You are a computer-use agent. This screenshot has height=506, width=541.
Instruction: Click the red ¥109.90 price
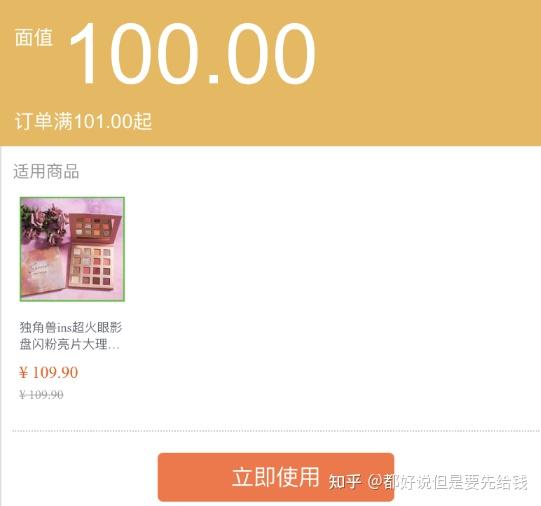[x=49, y=373]
